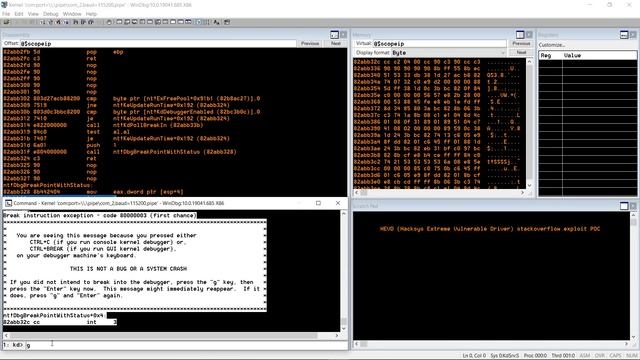Click the Thrd 001:0 status entry
640x360 pixels.
[x=563, y=356]
